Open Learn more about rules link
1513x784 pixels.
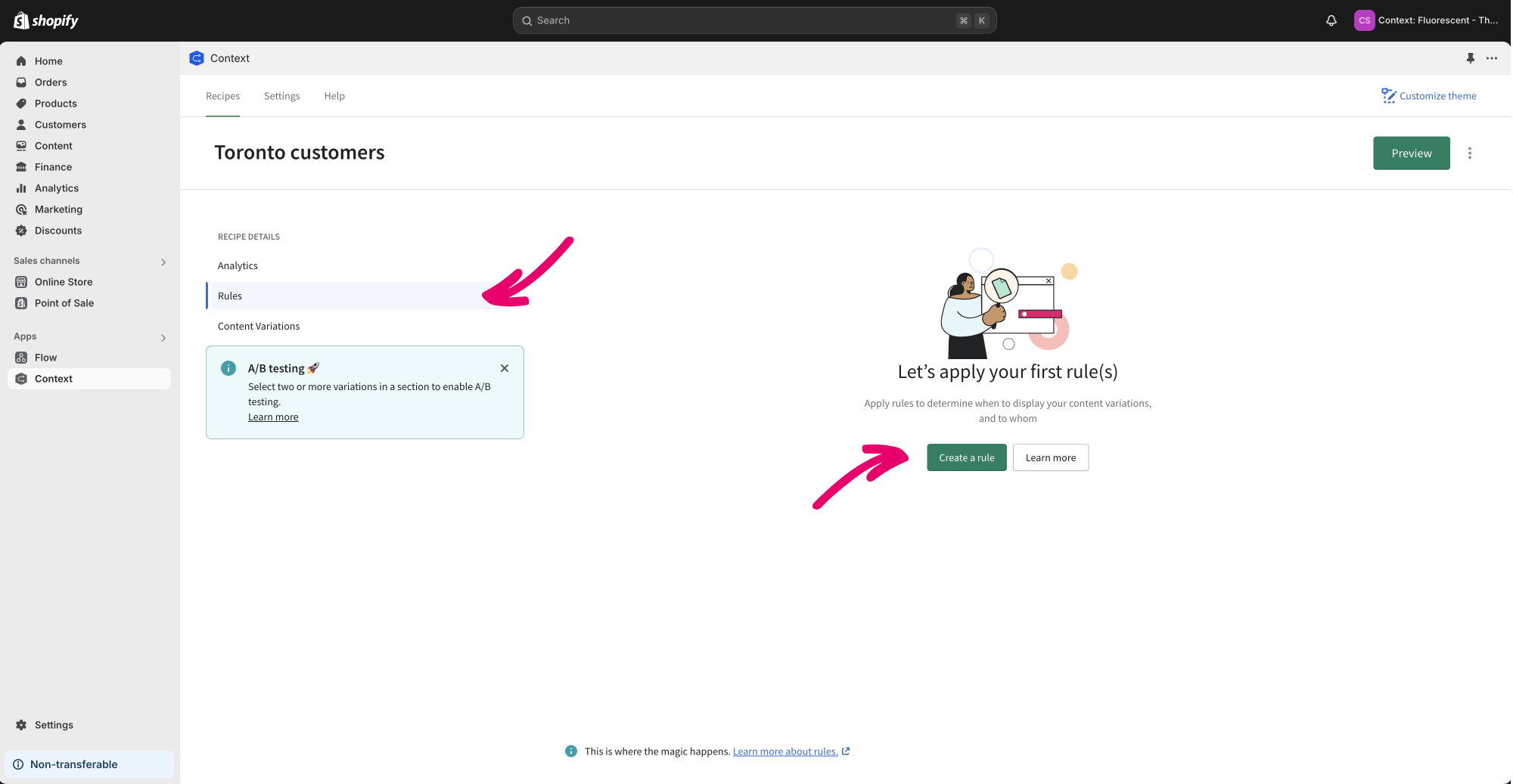784,751
